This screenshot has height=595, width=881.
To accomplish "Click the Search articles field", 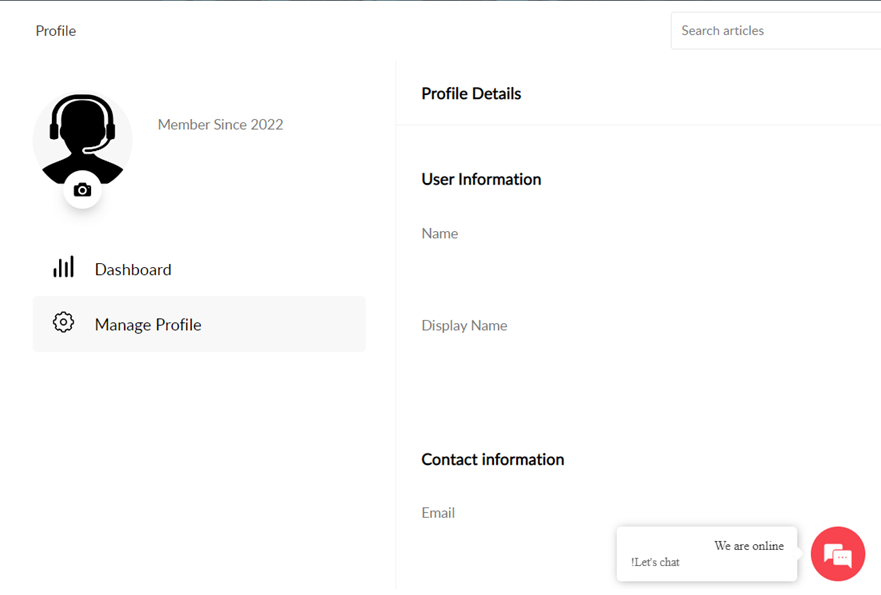I will pos(775,31).
